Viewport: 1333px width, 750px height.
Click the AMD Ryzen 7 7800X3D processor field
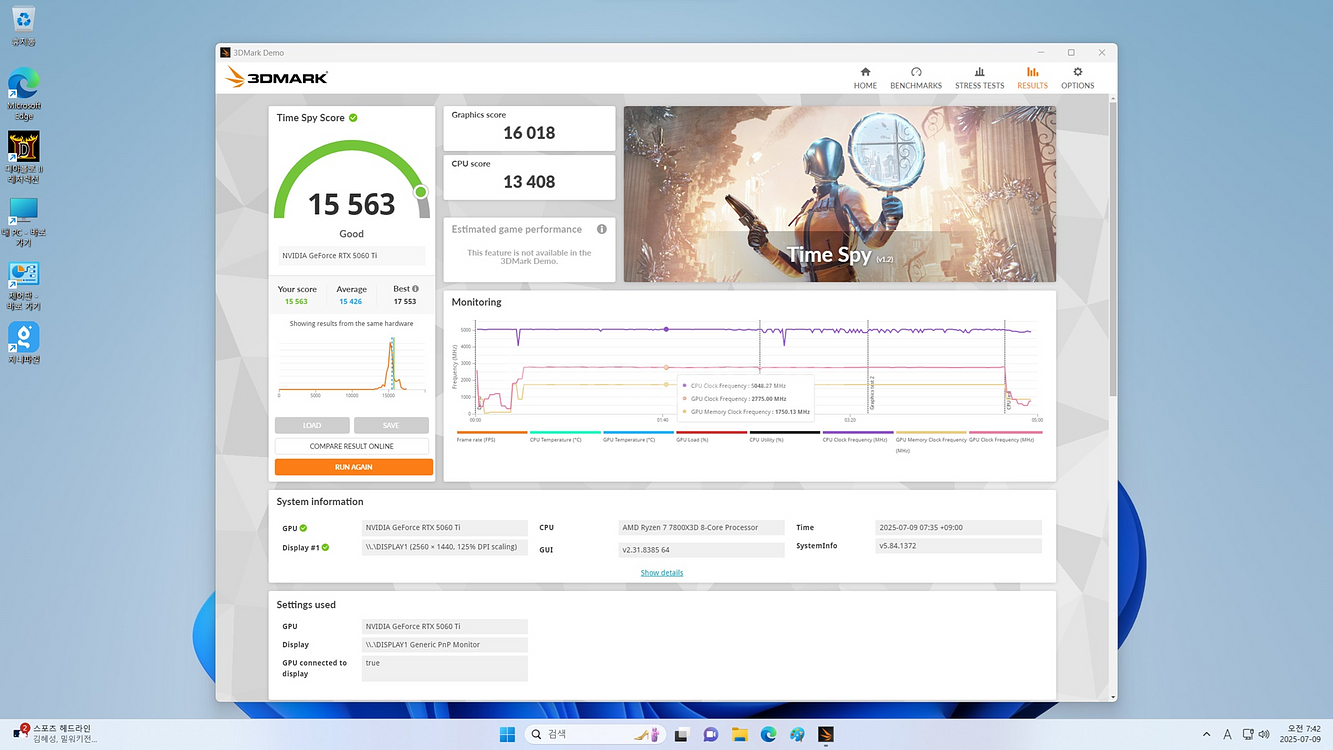point(702,528)
